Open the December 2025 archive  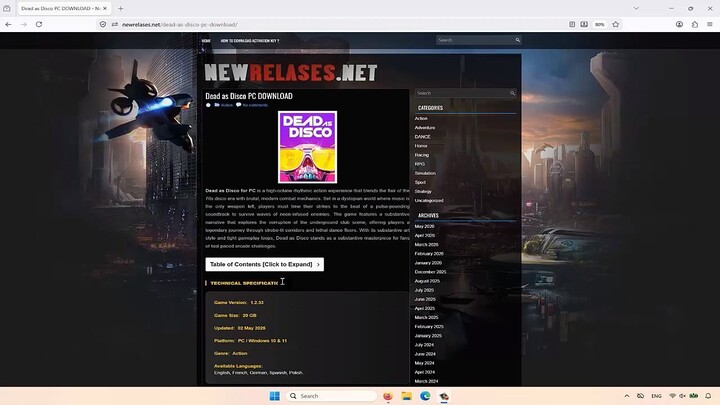pyautogui.click(x=430, y=272)
